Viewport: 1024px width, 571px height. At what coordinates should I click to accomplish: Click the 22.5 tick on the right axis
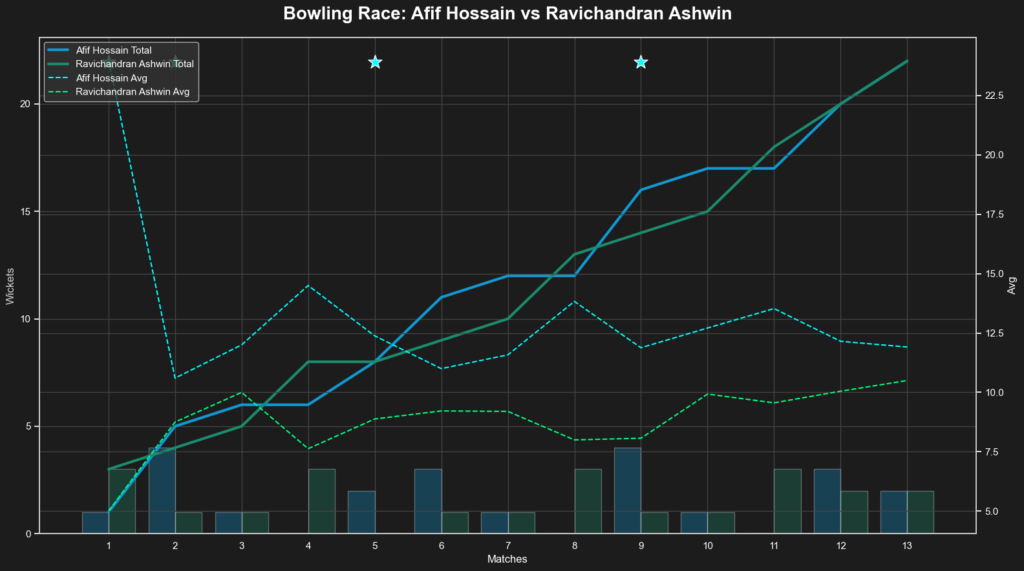[x=995, y=96]
